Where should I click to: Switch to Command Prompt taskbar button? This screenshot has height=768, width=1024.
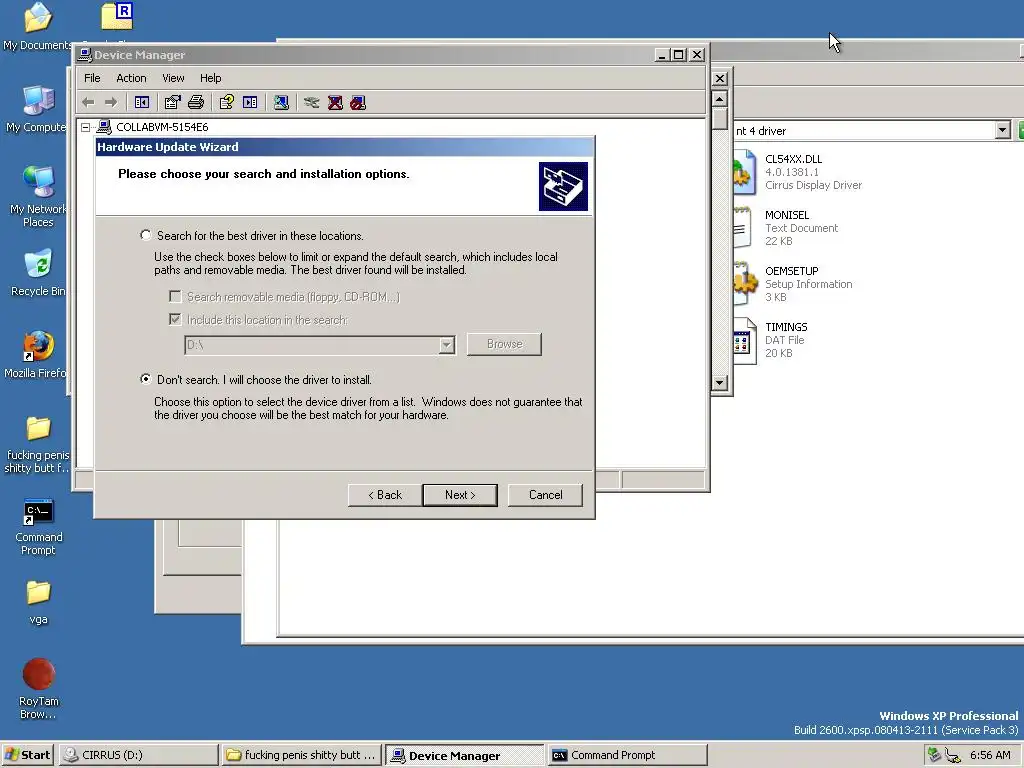628,755
